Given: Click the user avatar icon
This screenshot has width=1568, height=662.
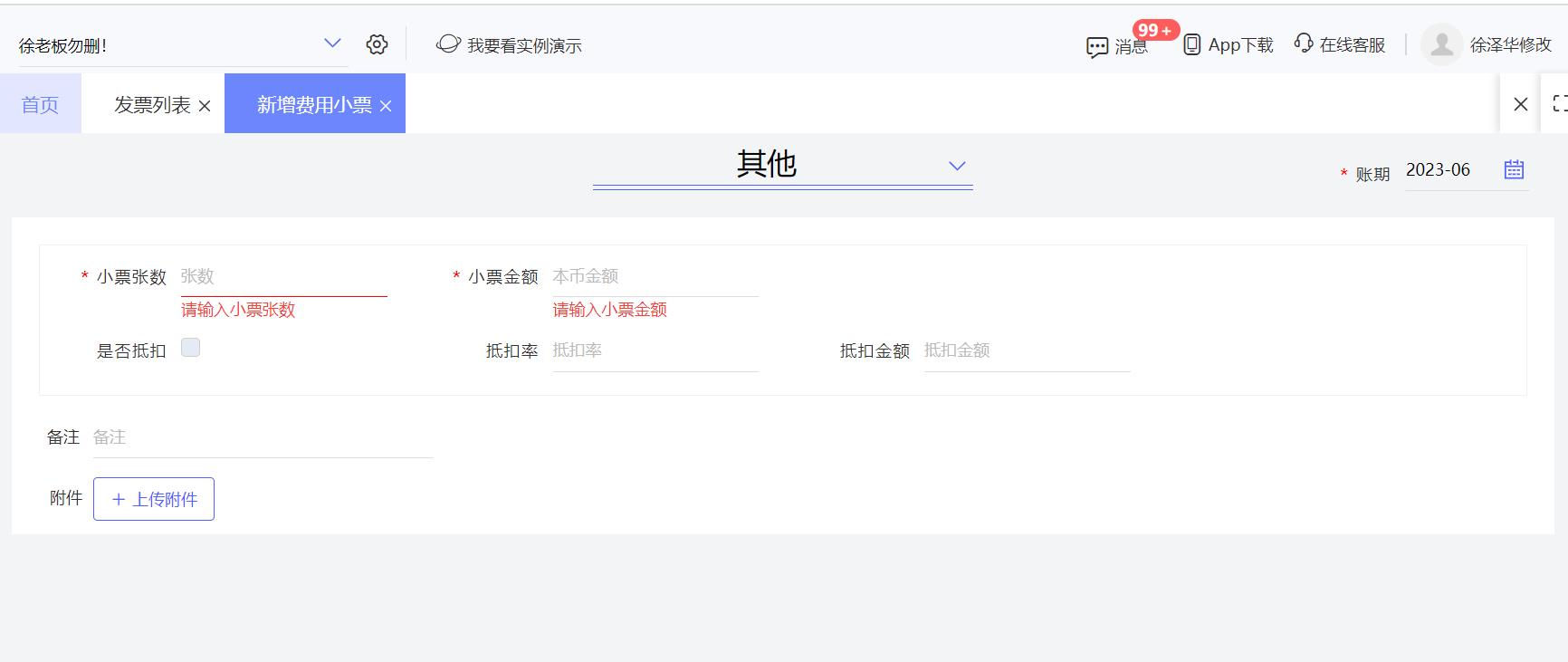Looking at the screenshot, I should (1442, 44).
